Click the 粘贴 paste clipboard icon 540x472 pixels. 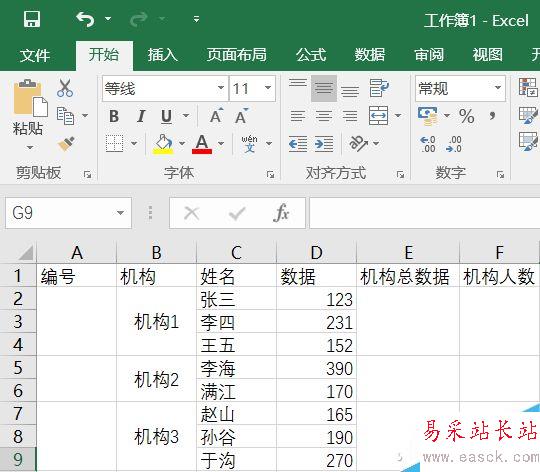(30, 97)
